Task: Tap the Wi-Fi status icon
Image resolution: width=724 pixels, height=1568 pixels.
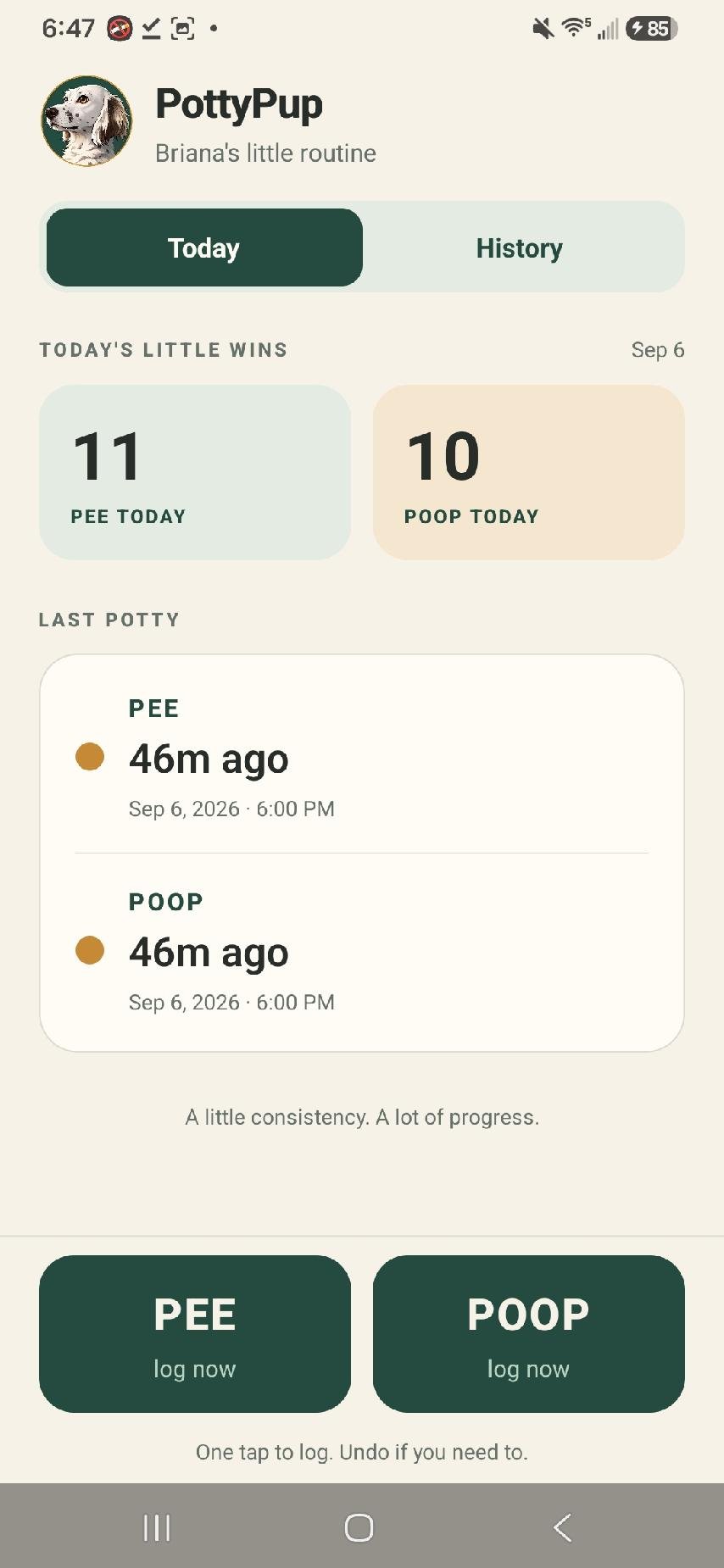Action: tap(576, 28)
